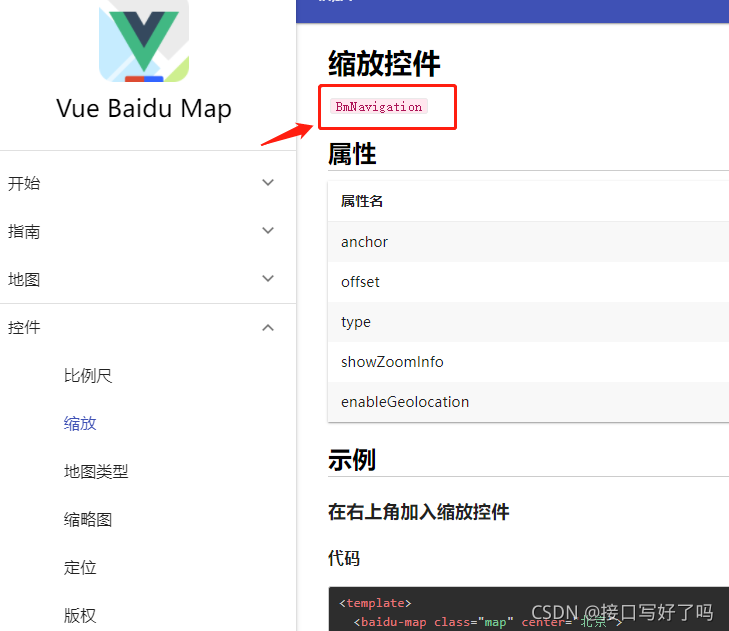Screen dimensions: 729x631
Task: Expand the 地图 section chevron
Action: pyautogui.click(x=268, y=279)
